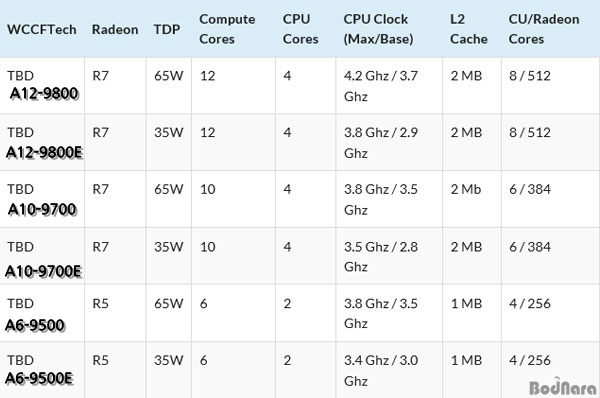600x398 pixels.
Task: Select the A10-9700 model label
Action: point(42,209)
